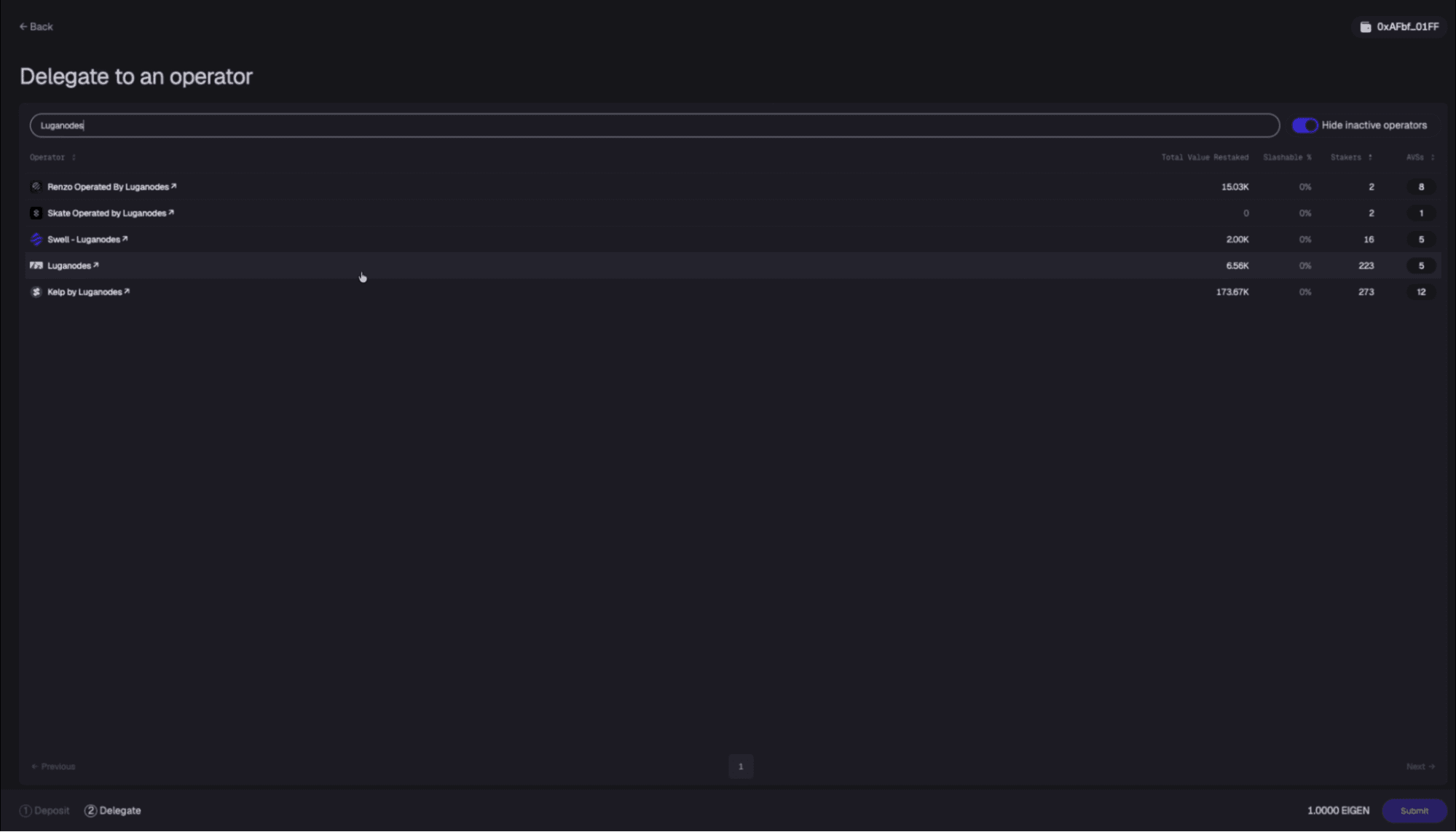Click the operator search field
The width and height of the screenshot is (1456, 832).
(x=654, y=125)
